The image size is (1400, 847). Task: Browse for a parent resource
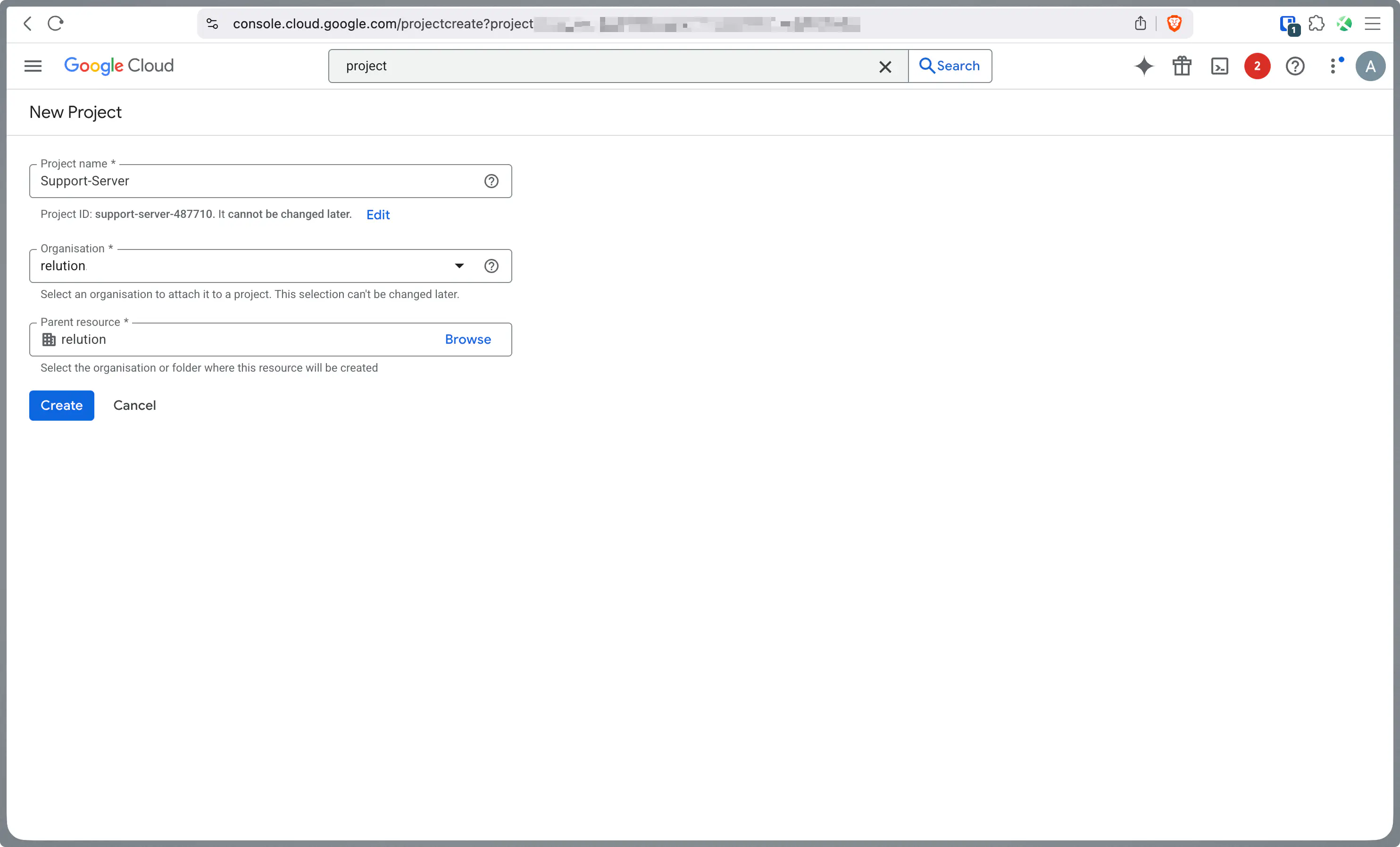pos(467,340)
